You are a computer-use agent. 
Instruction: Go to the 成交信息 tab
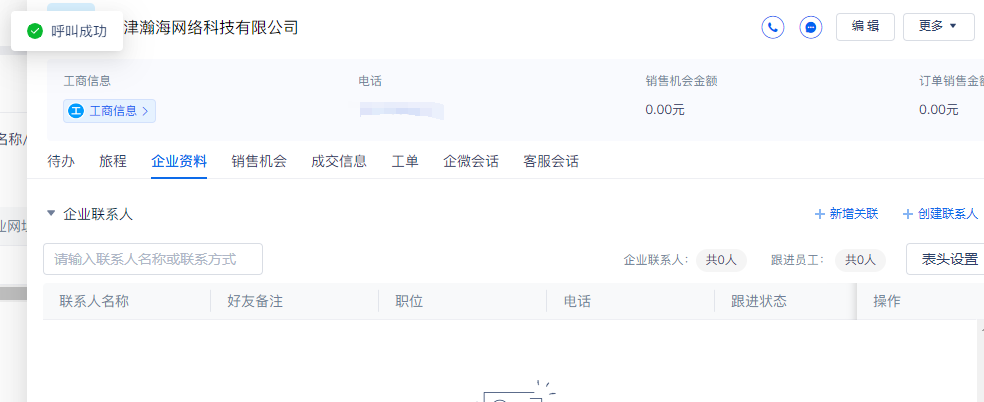coord(339,162)
